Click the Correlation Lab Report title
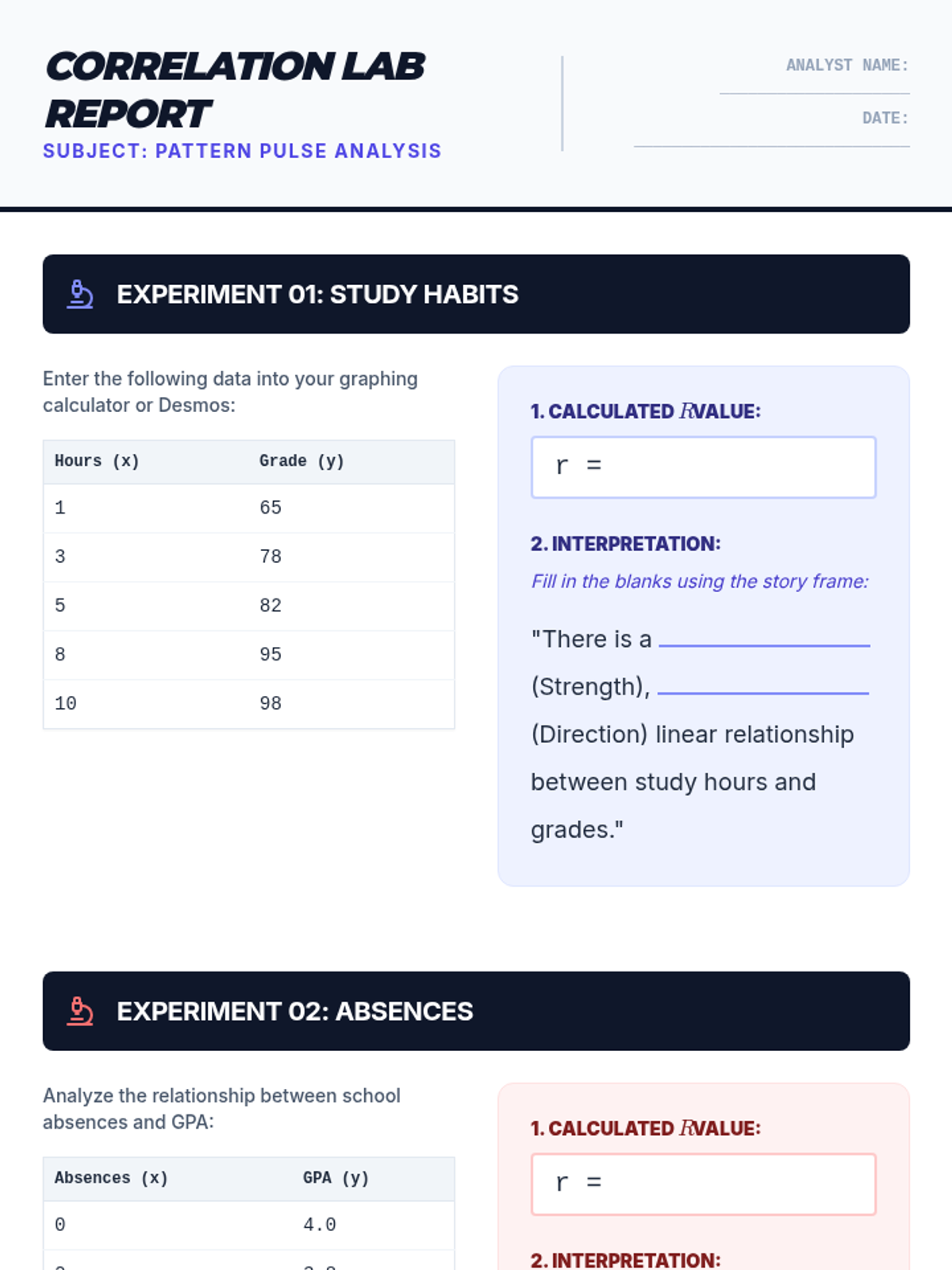Screen dimensions: 952x1270 click(235, 90)
